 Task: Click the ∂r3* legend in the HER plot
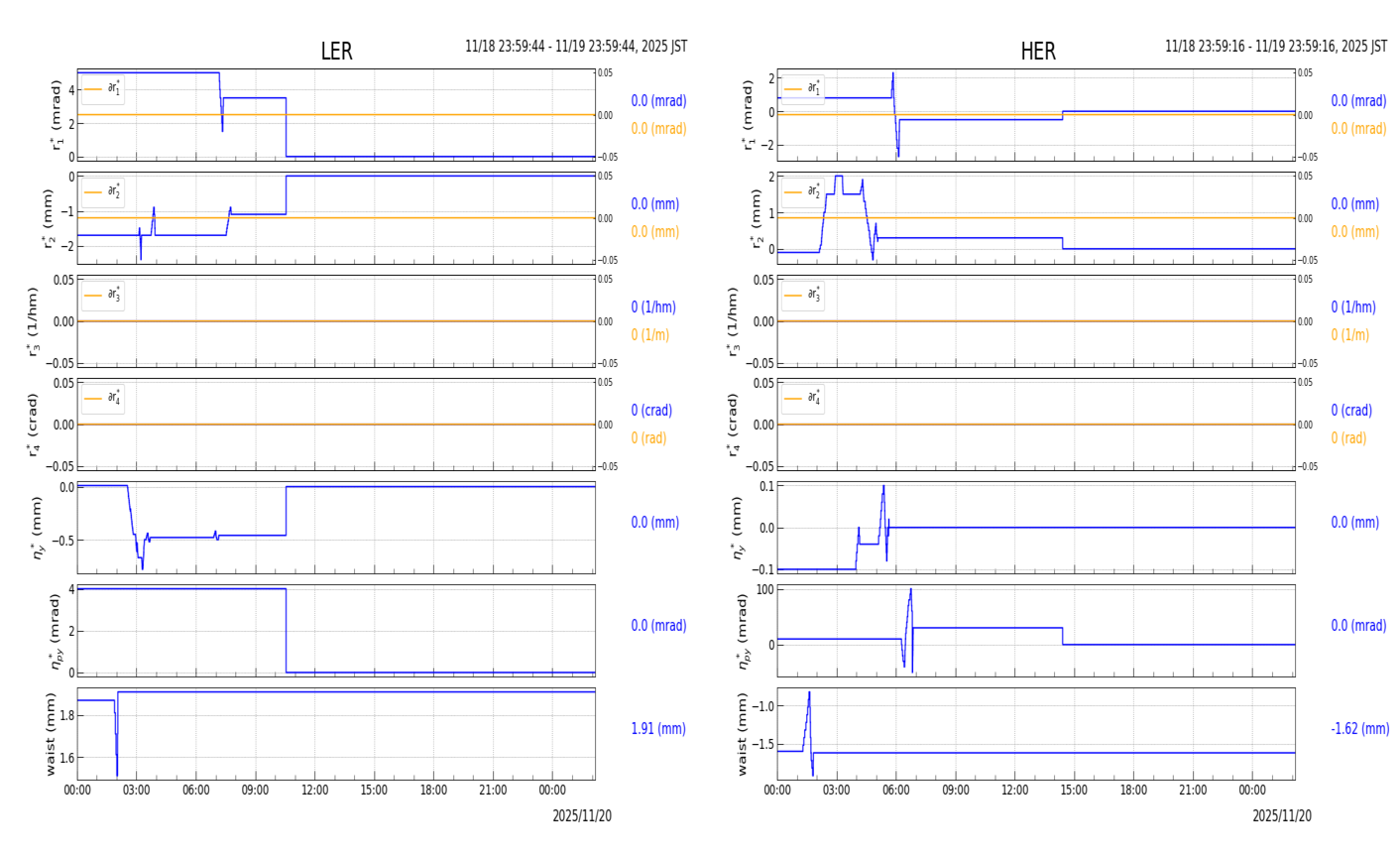point(803,296)
